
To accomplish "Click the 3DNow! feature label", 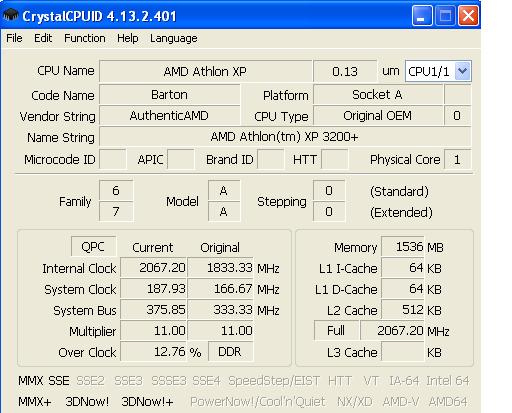I will click(x=87, y=402).
